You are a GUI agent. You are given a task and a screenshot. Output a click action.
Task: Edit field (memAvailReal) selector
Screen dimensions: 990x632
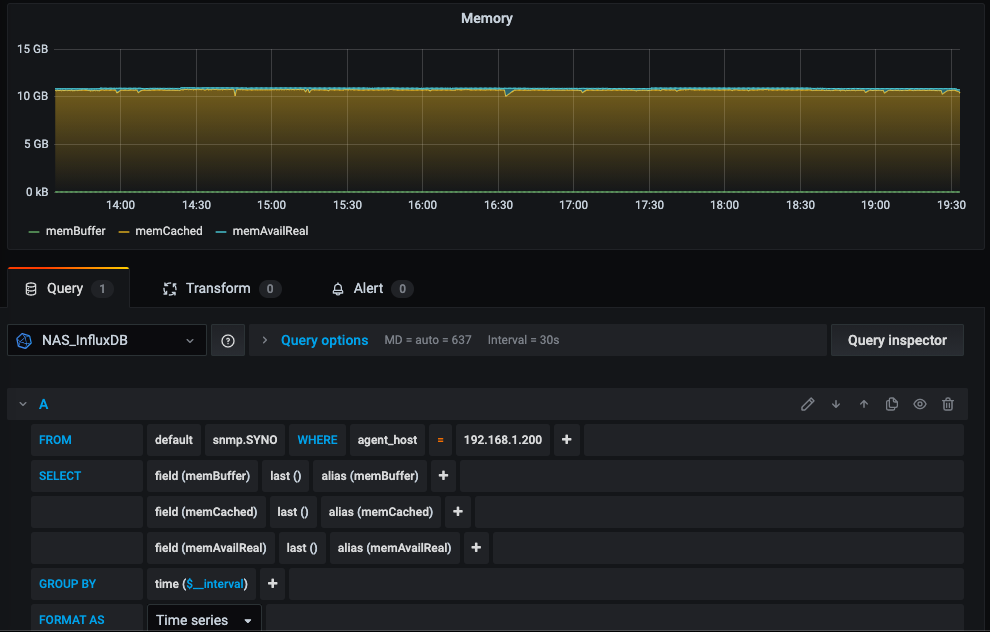pyautogui.click(x=211, y=548)
